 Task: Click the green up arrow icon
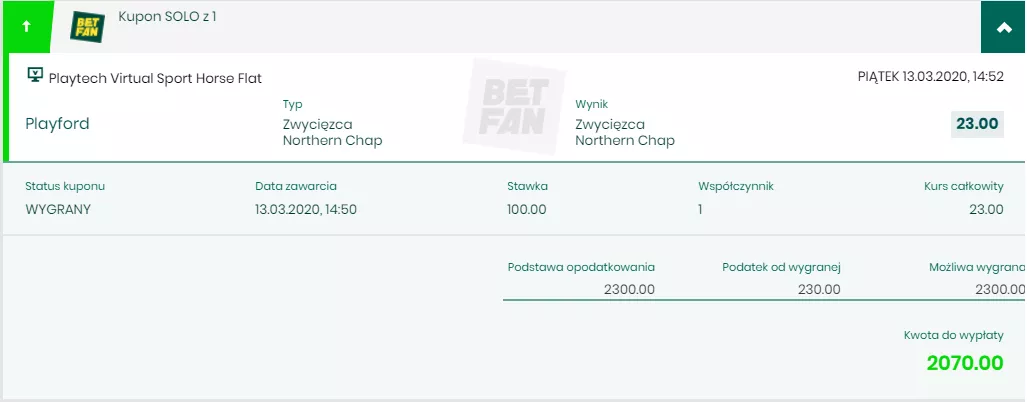pyautogui.click(x=27, y=27)
